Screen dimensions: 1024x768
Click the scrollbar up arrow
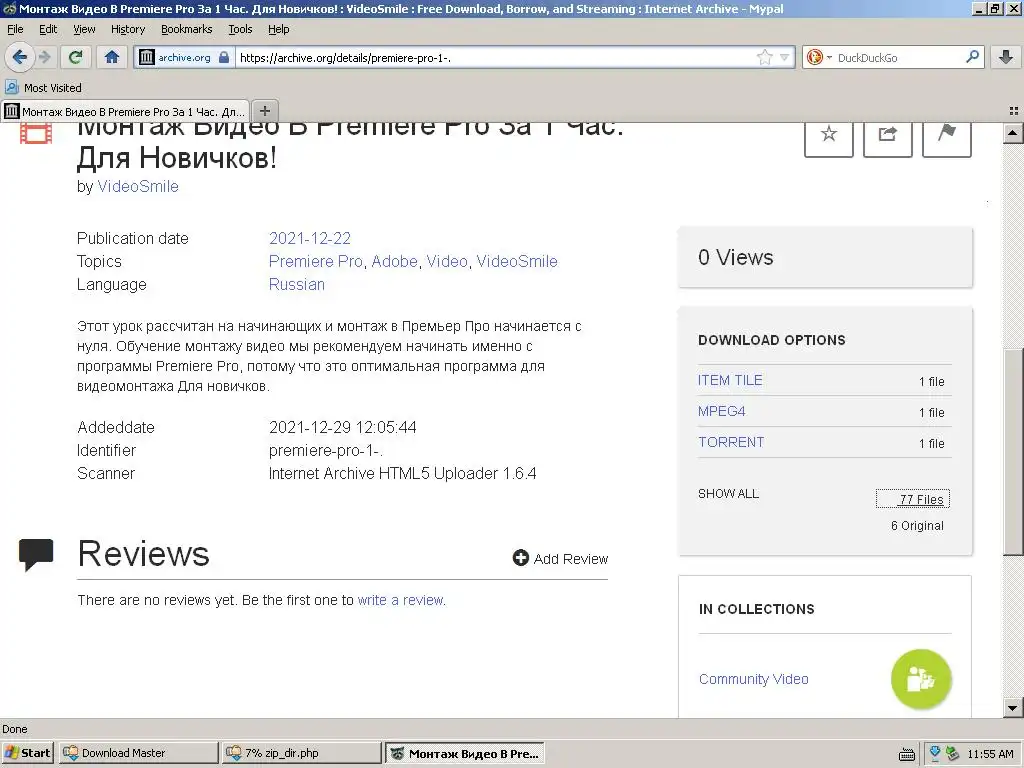coord(1012,134)
